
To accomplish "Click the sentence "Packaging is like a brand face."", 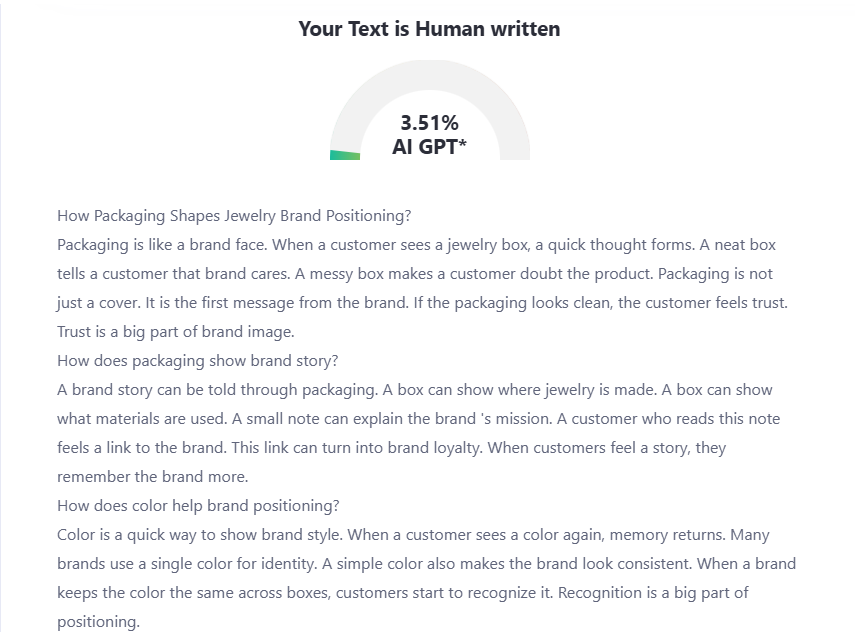I will coord(163,245).
